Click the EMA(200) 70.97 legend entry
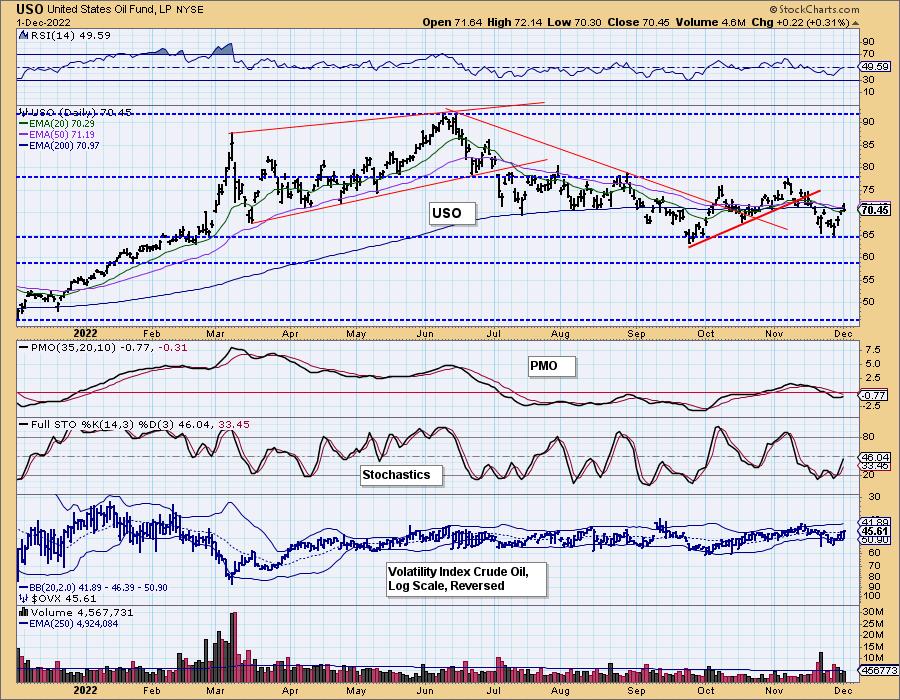The width and height of the screenshot is (900, 700). 64,146
